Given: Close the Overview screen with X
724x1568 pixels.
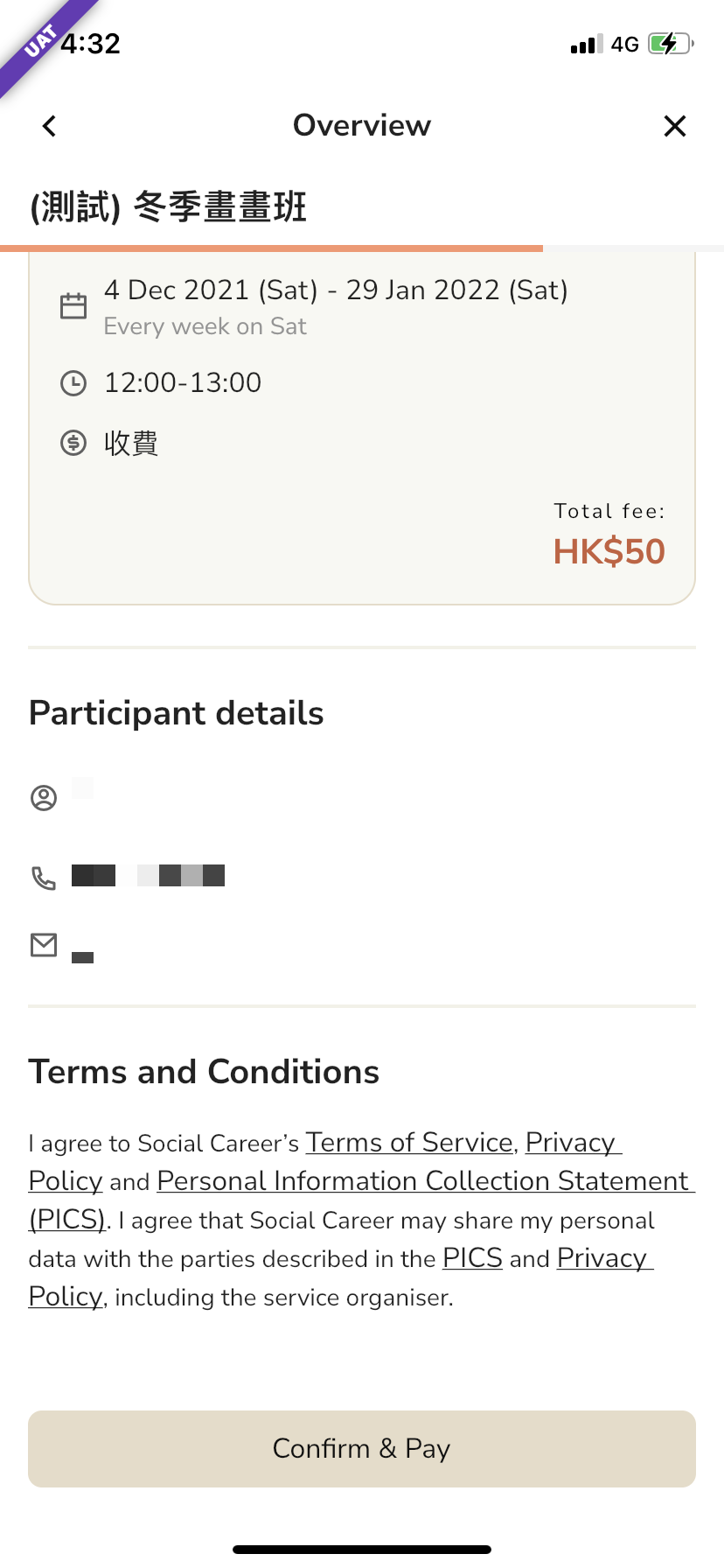Looking at the screenshot, I should (674, 126).
